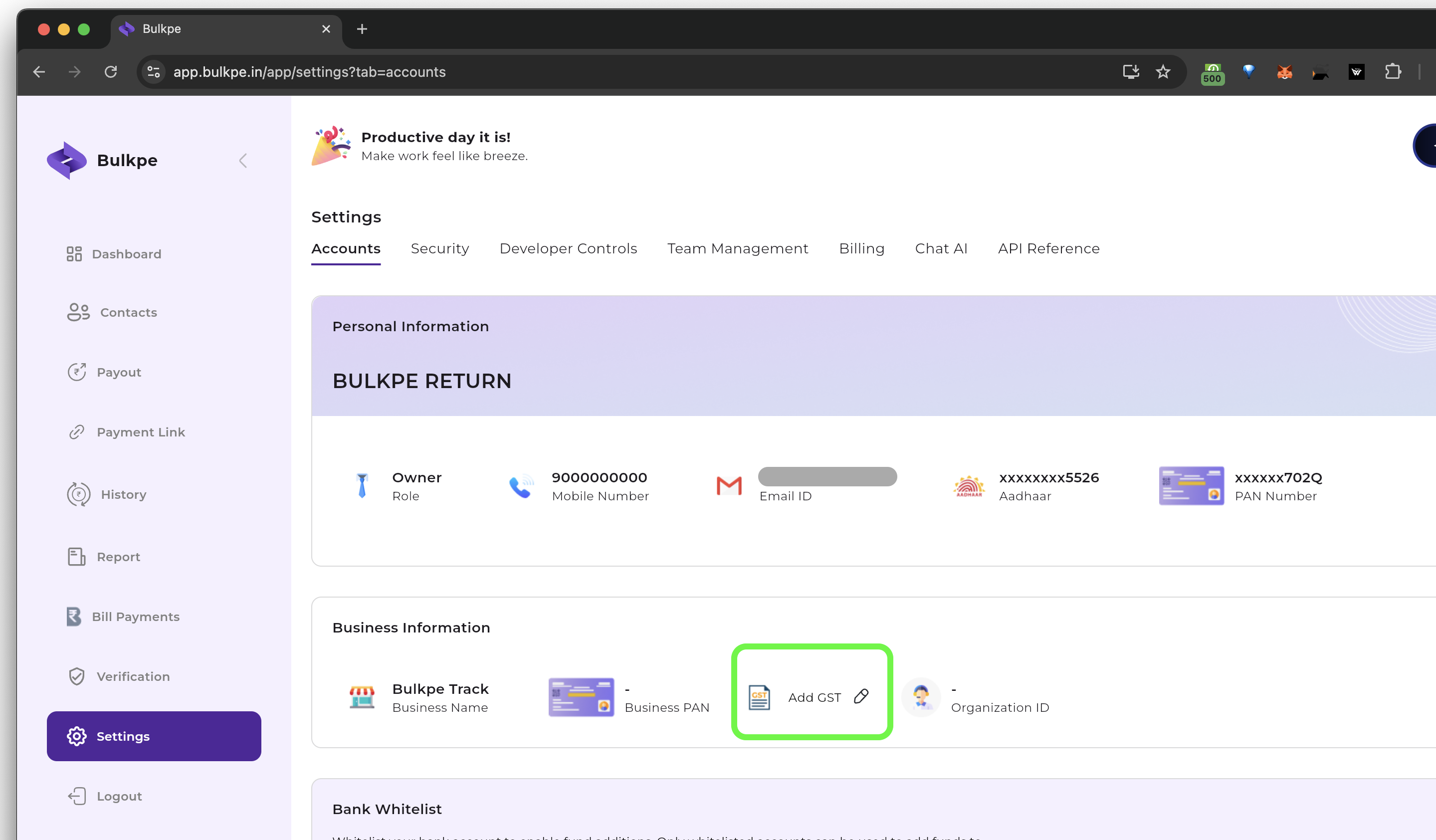
Task: Collapse the sidebar with the chevron
Action: click(243, 160)
